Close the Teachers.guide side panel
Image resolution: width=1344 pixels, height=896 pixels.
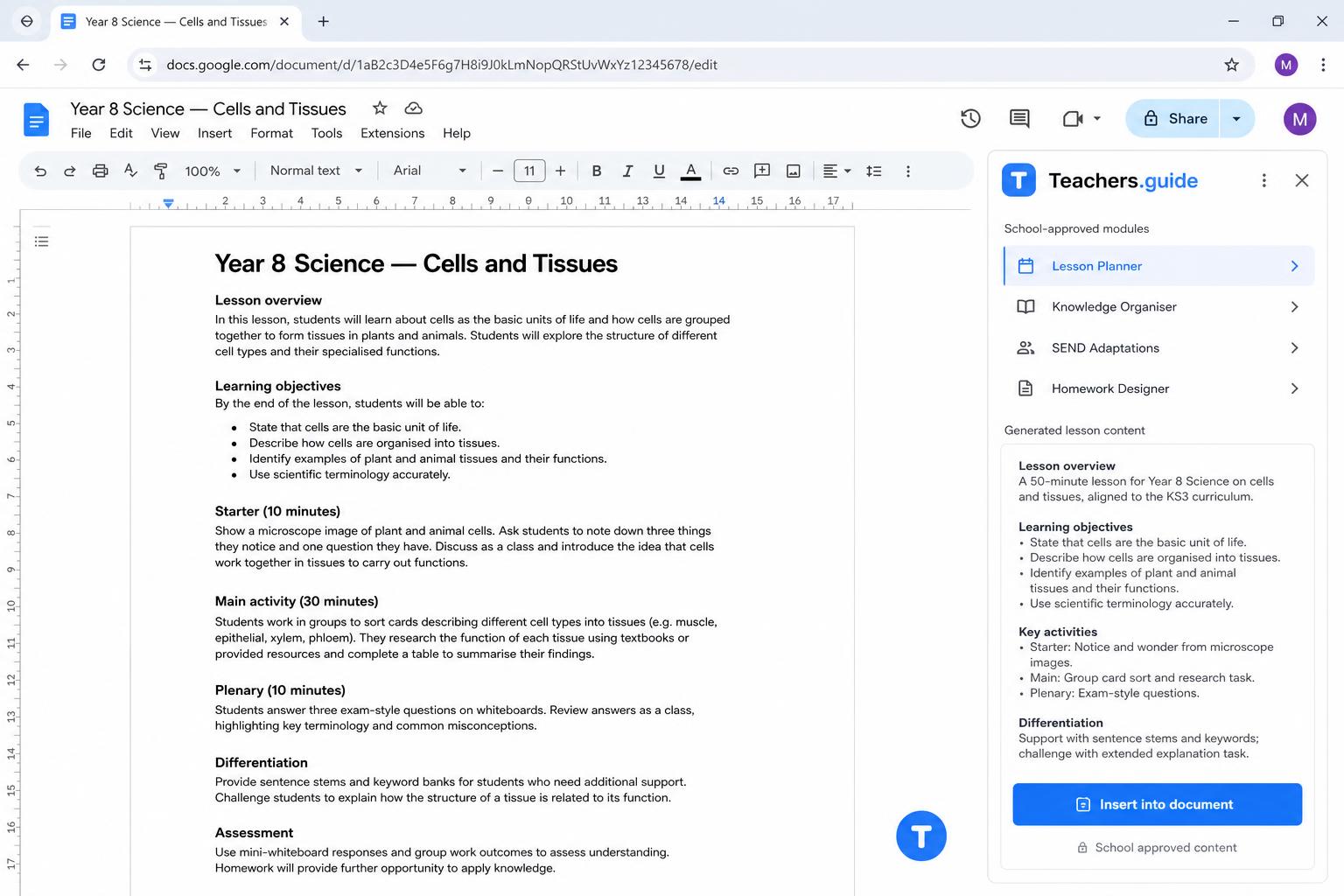click(x=1302, y=180)
